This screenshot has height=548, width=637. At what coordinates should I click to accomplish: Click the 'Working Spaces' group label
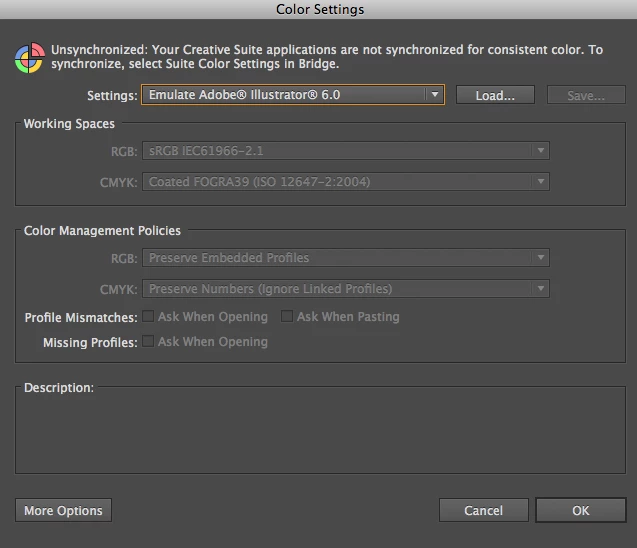(x=69, y=123)
